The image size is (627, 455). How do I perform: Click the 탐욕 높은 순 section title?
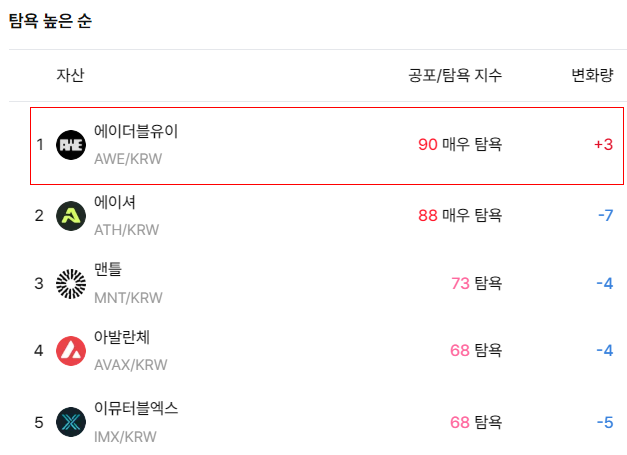(x=50, y=21)
